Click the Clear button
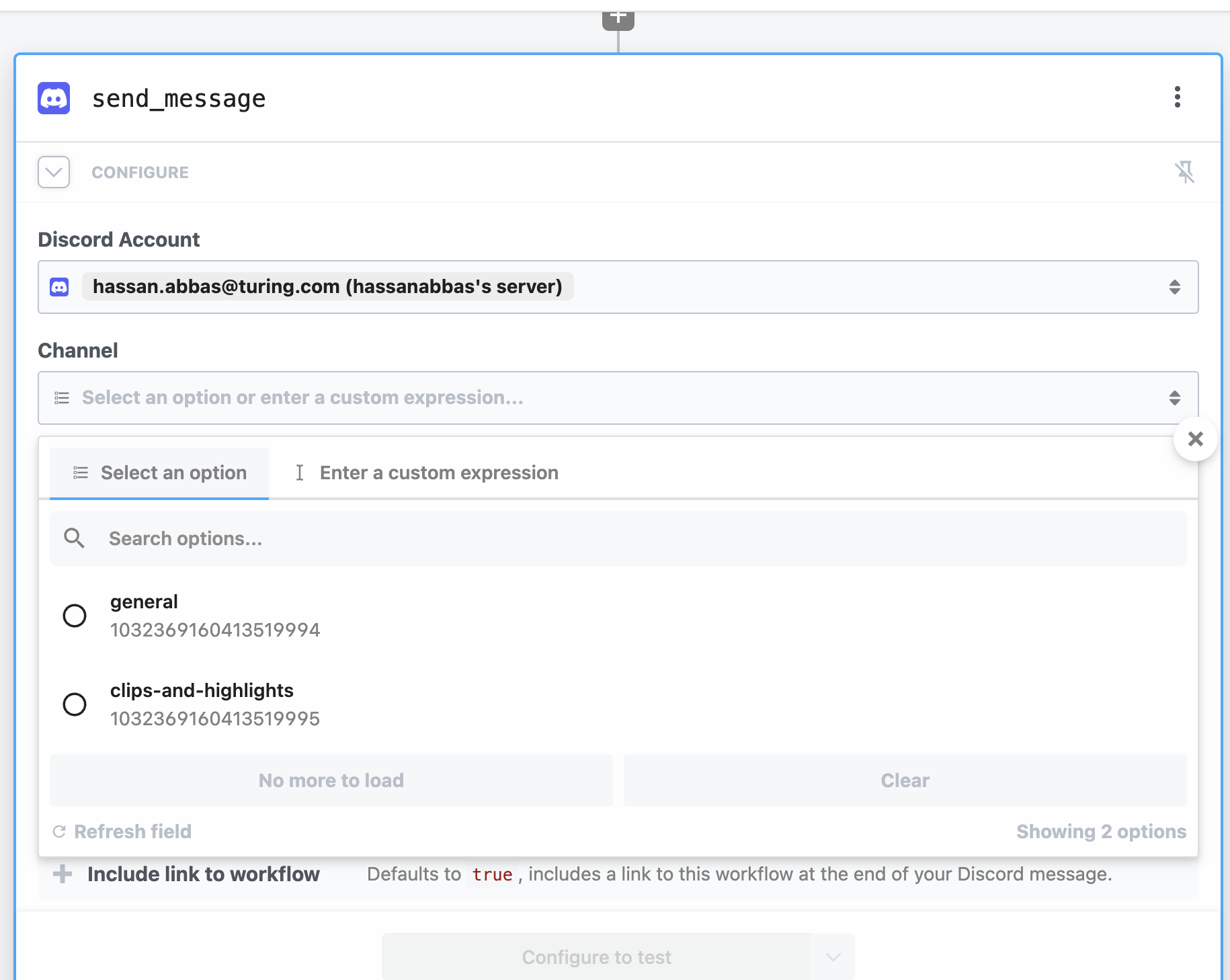Screen dimensions: 1230x980 tap(905, 780)
